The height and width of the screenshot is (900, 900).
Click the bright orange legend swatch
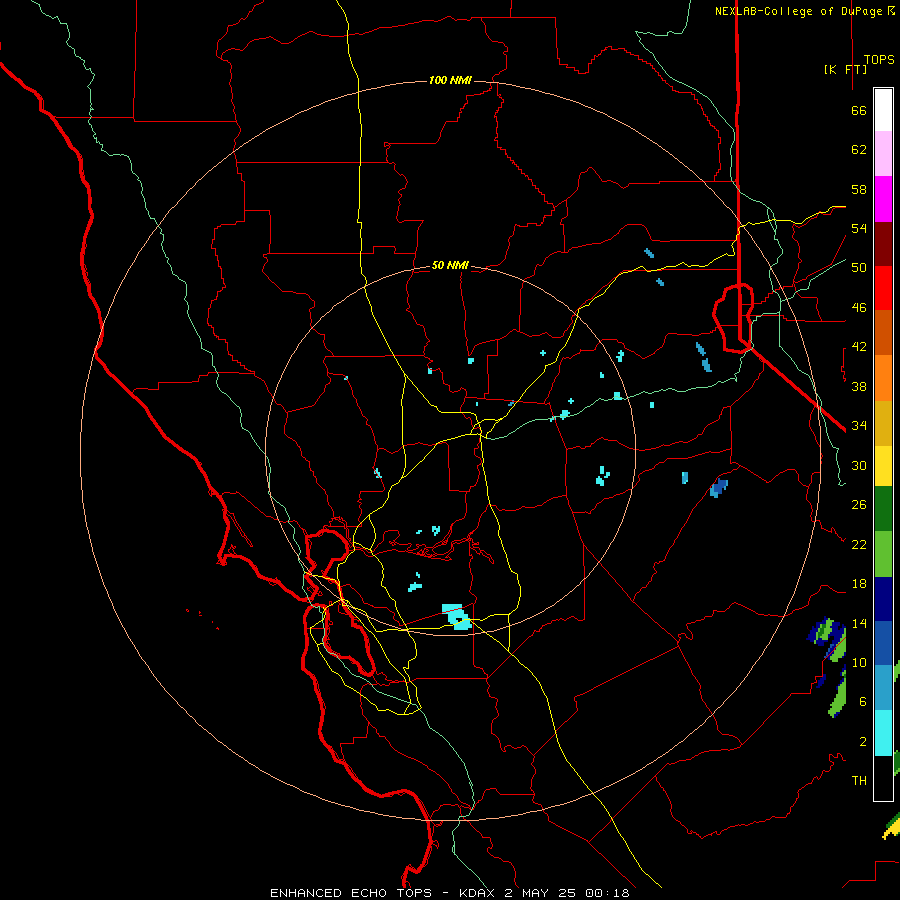883,378
